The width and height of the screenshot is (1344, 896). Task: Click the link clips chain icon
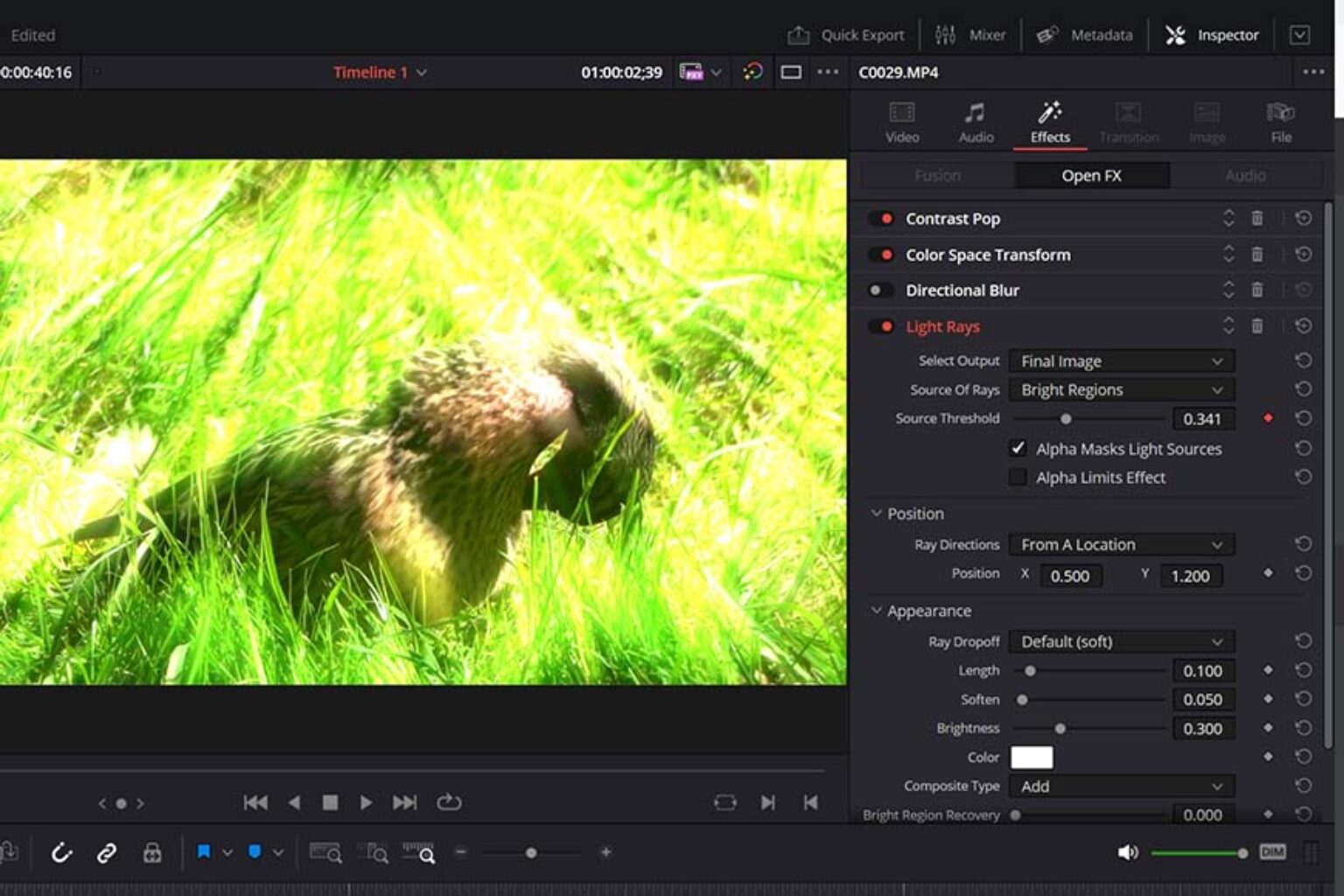pyautogui.click(x=107, y=852)
